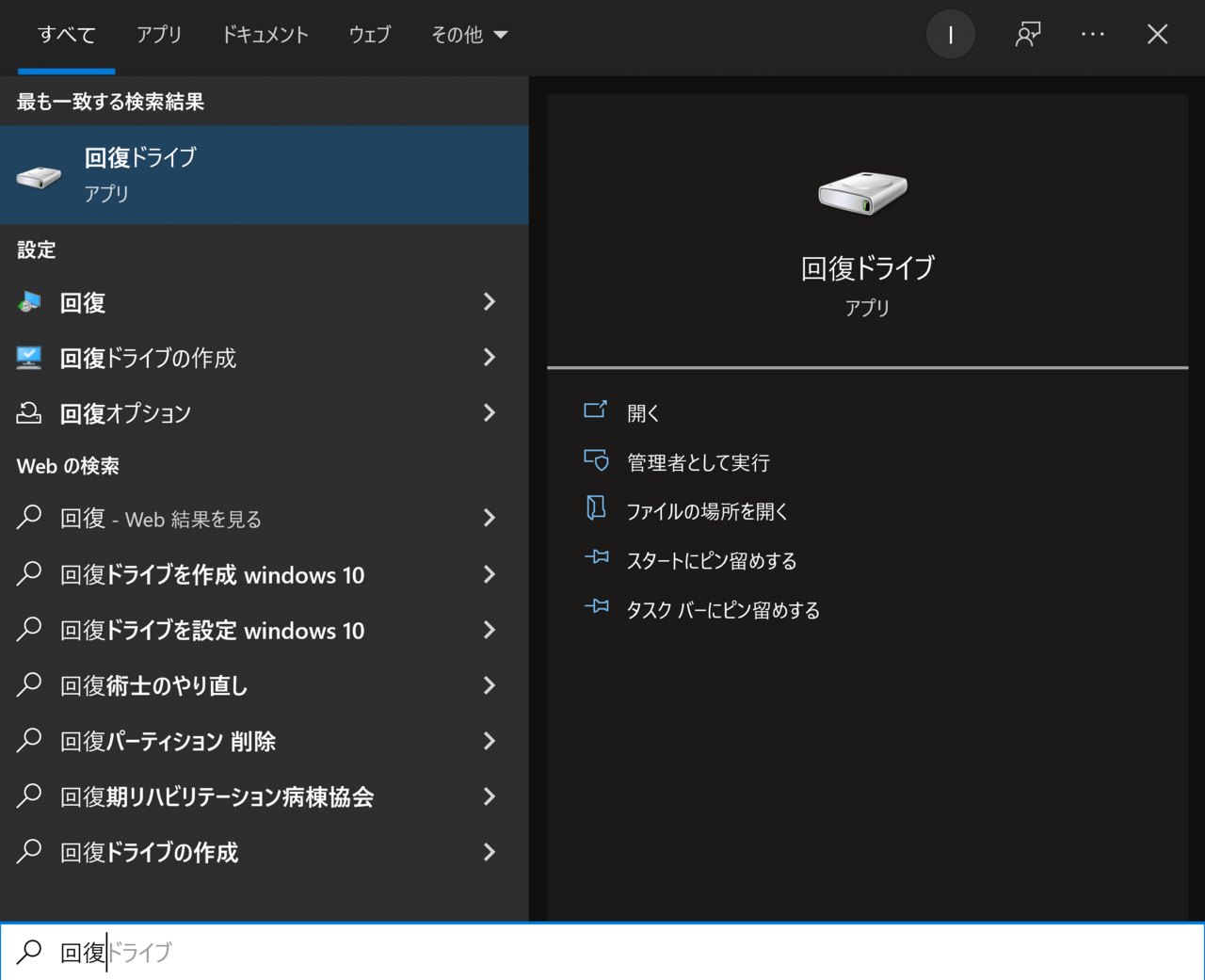Expand the 回復オプション chevron
The height and width of the screenshot is (980, 1205).
(x=489, y=413)
